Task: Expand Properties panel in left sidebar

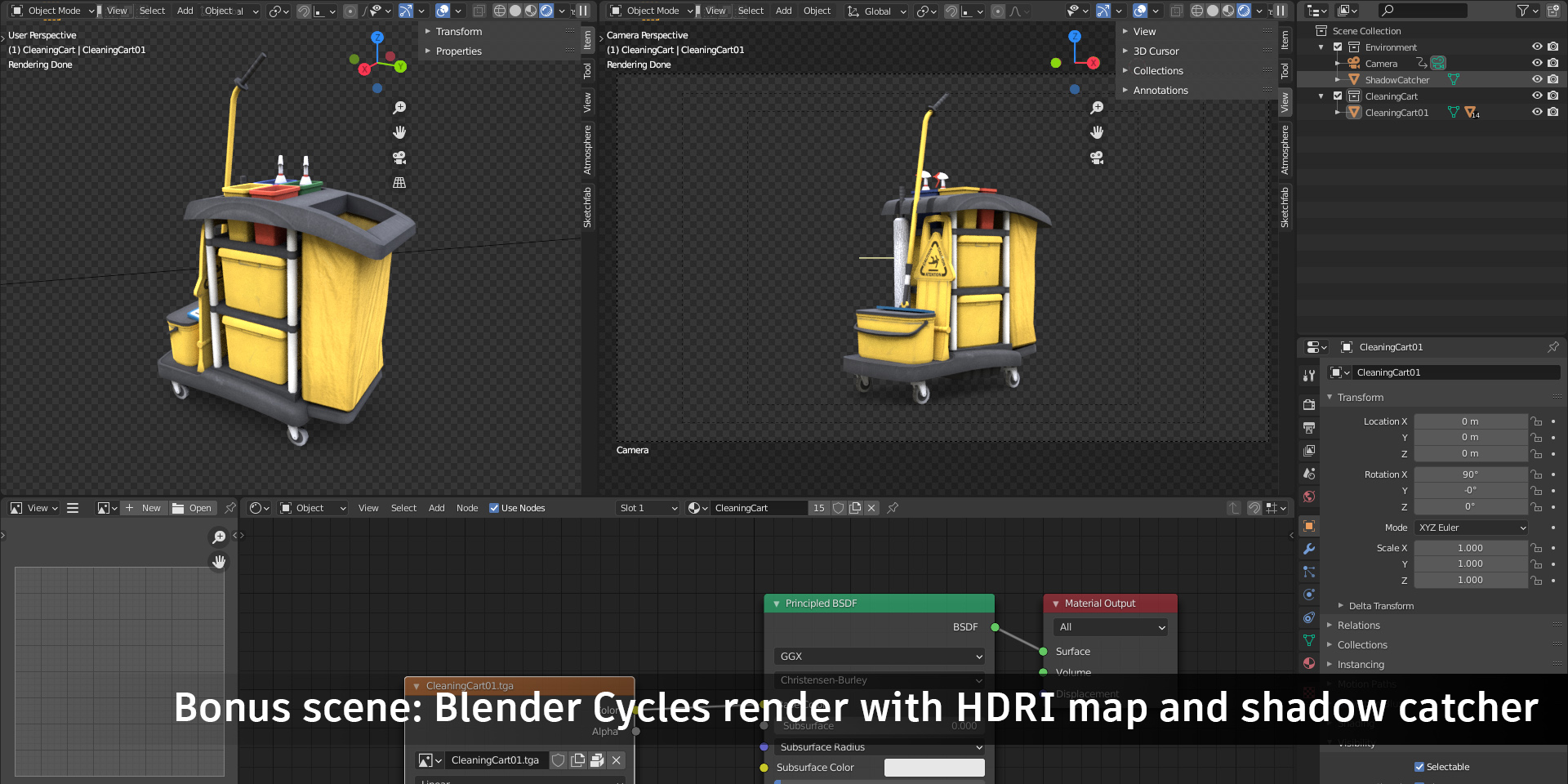Action: 458,51
